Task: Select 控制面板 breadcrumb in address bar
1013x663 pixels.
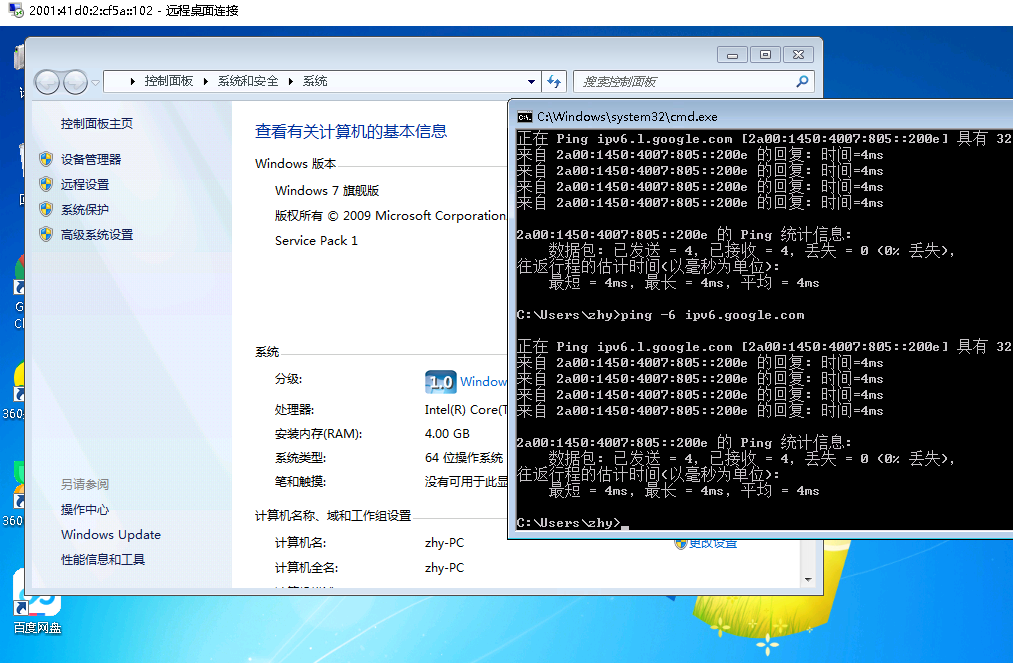Action: coord(169,81)
